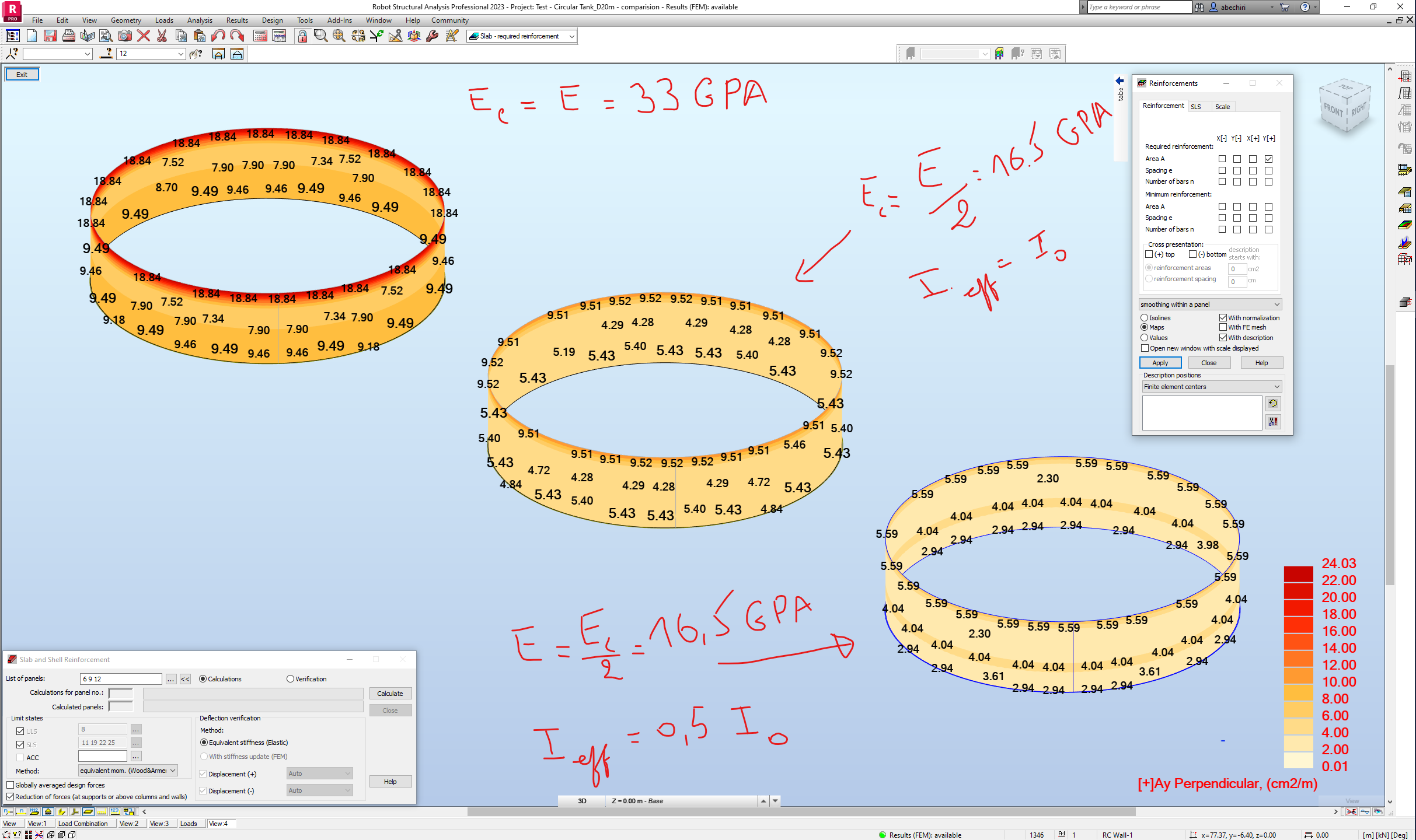Click the scissors Cut icon
The height and width of the screenshot is (840, 1416).
point(162,36)
